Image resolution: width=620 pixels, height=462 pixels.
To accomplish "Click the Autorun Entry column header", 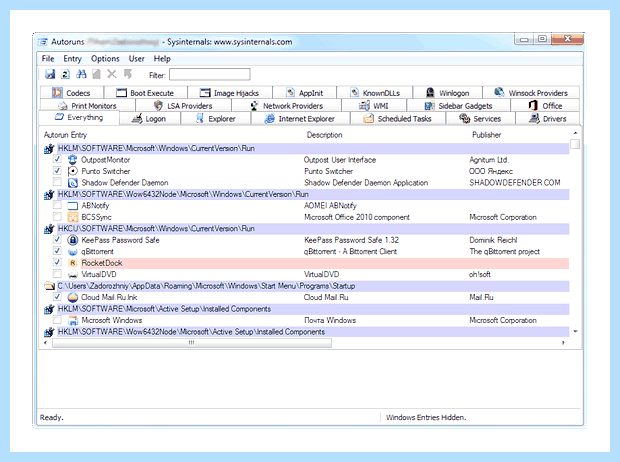I will coord(65,135).
